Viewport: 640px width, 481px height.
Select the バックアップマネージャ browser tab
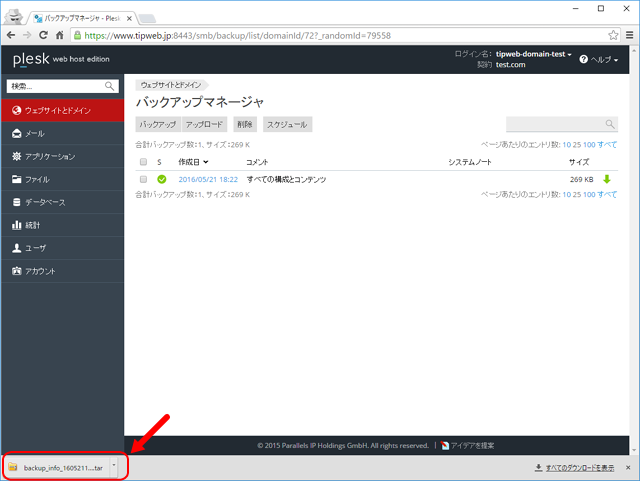82,18
